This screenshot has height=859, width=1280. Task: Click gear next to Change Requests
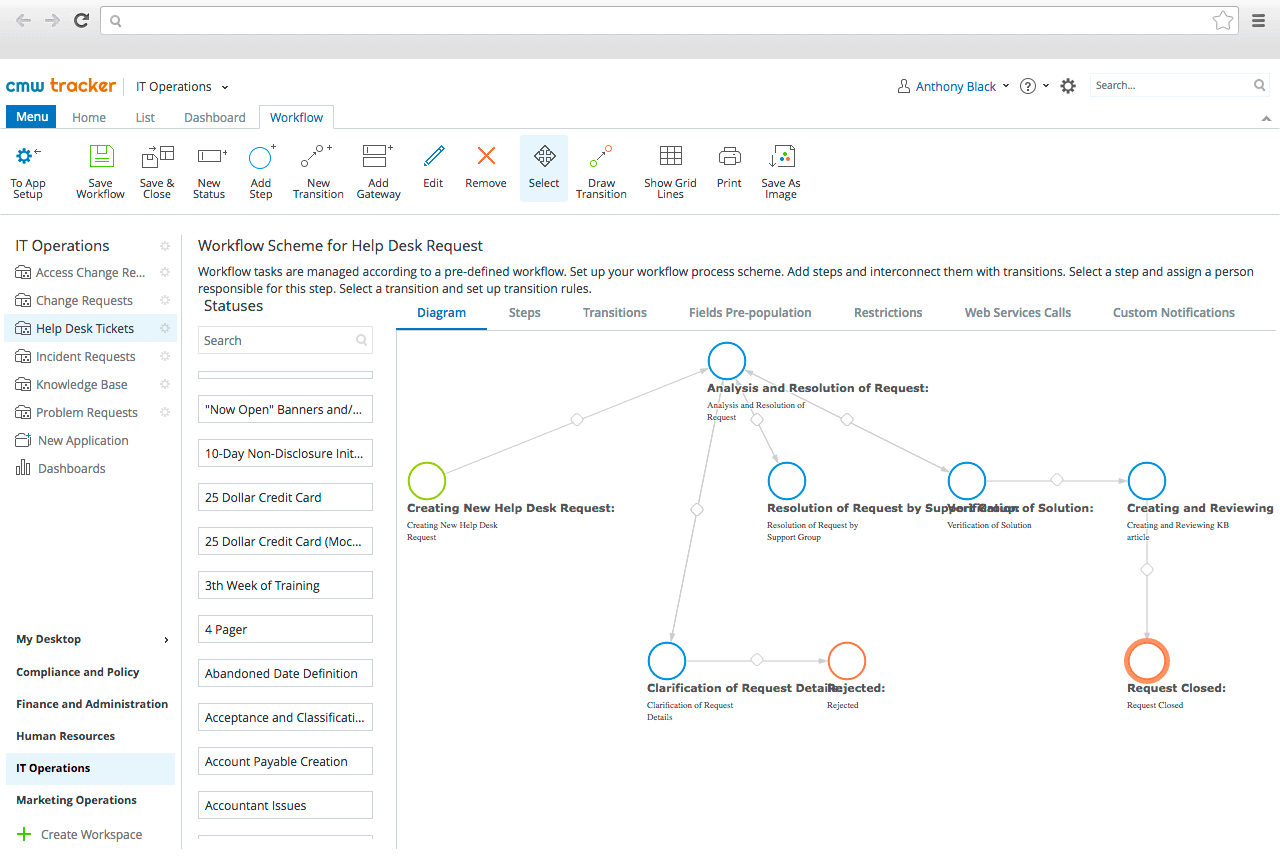pos(165,300)
